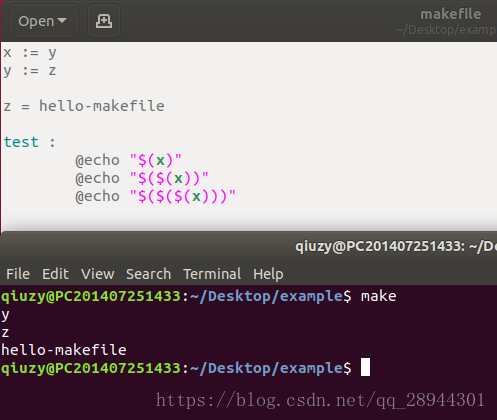Open the terminal View menu
The image size is (497, 420).
(x=98, y=274)
